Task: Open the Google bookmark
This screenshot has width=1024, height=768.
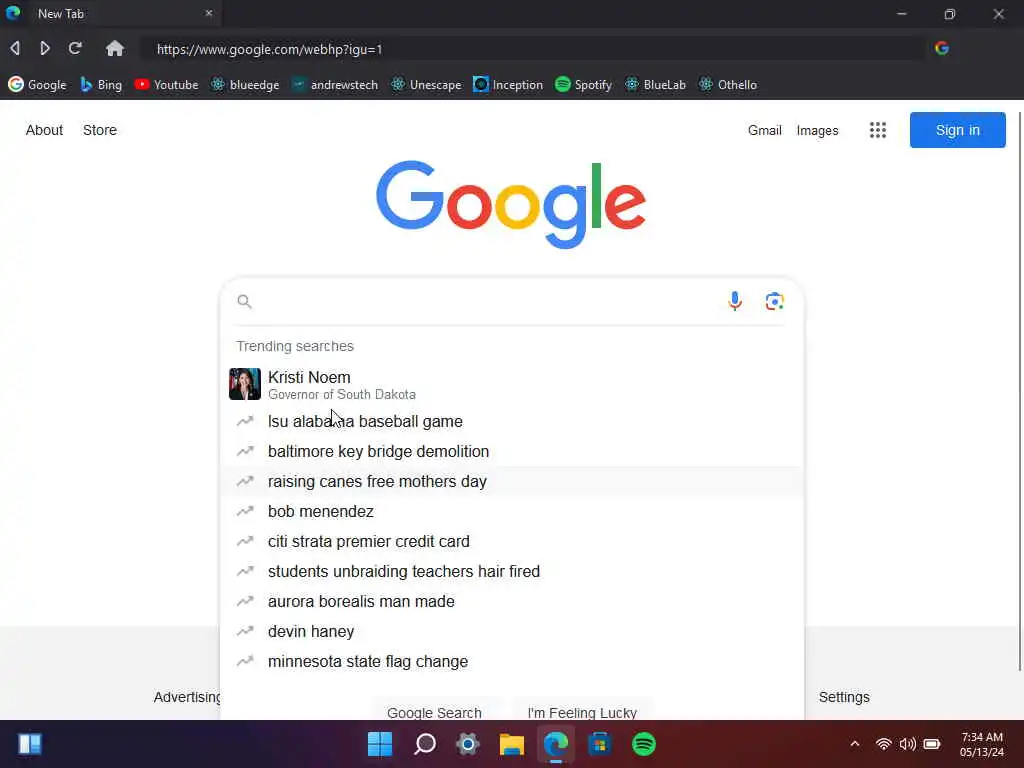Action: (37, 84)
